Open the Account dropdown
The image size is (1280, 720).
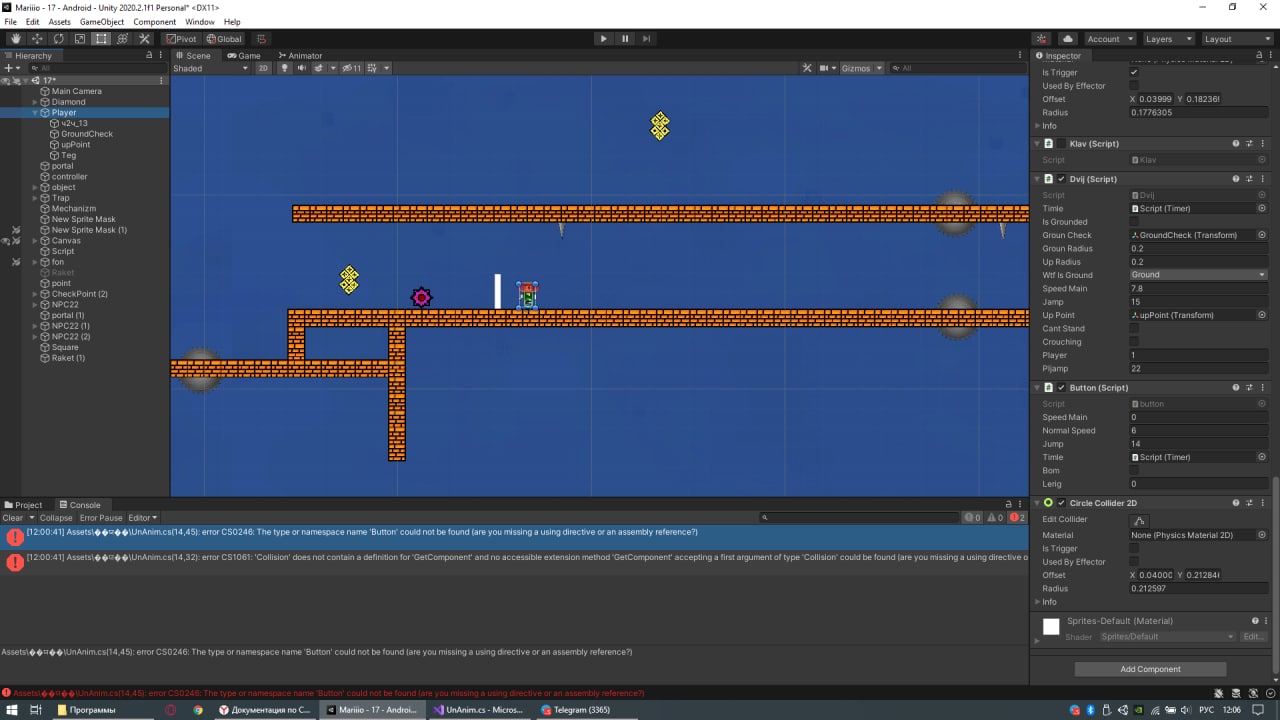click(1110, 39)
